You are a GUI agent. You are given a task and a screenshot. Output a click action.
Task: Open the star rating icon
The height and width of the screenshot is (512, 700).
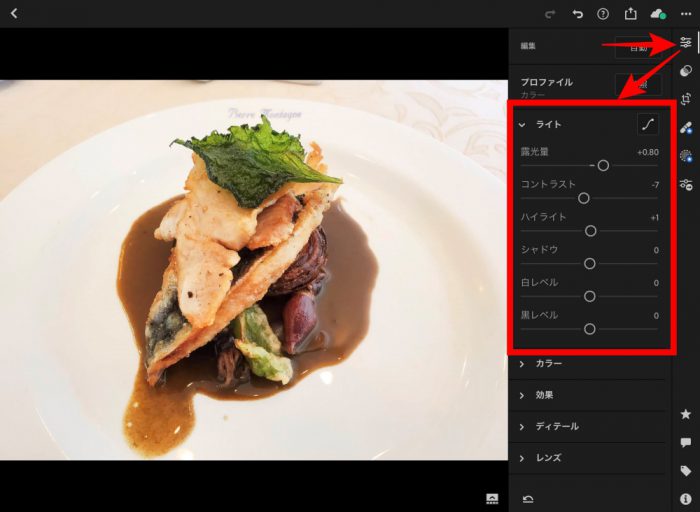[x=686, y=414]
